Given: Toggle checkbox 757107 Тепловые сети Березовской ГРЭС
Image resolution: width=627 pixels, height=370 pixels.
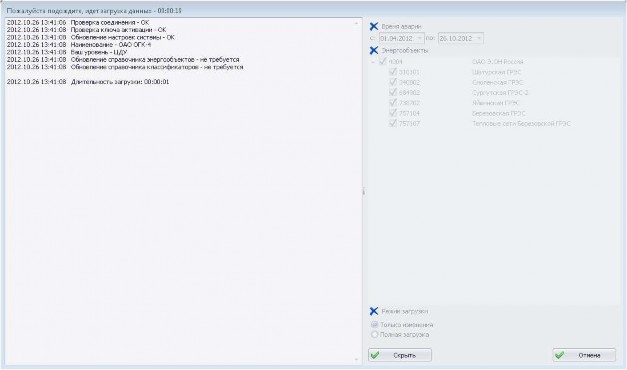Looking at the screenshot, I should [x=393, y=123].
